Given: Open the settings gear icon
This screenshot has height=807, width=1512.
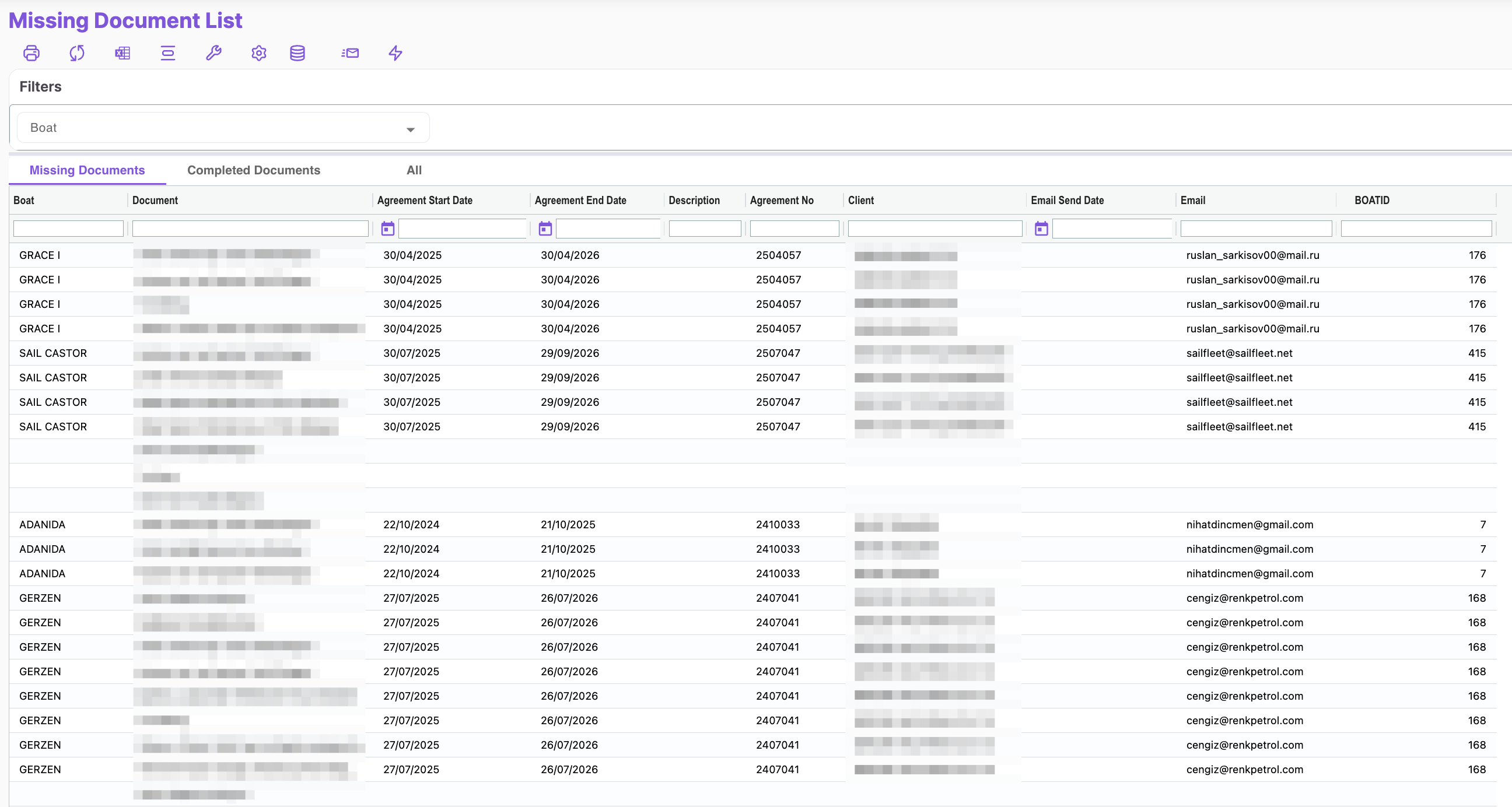Looking at the screenshot, I should click(x=259, y=54).
